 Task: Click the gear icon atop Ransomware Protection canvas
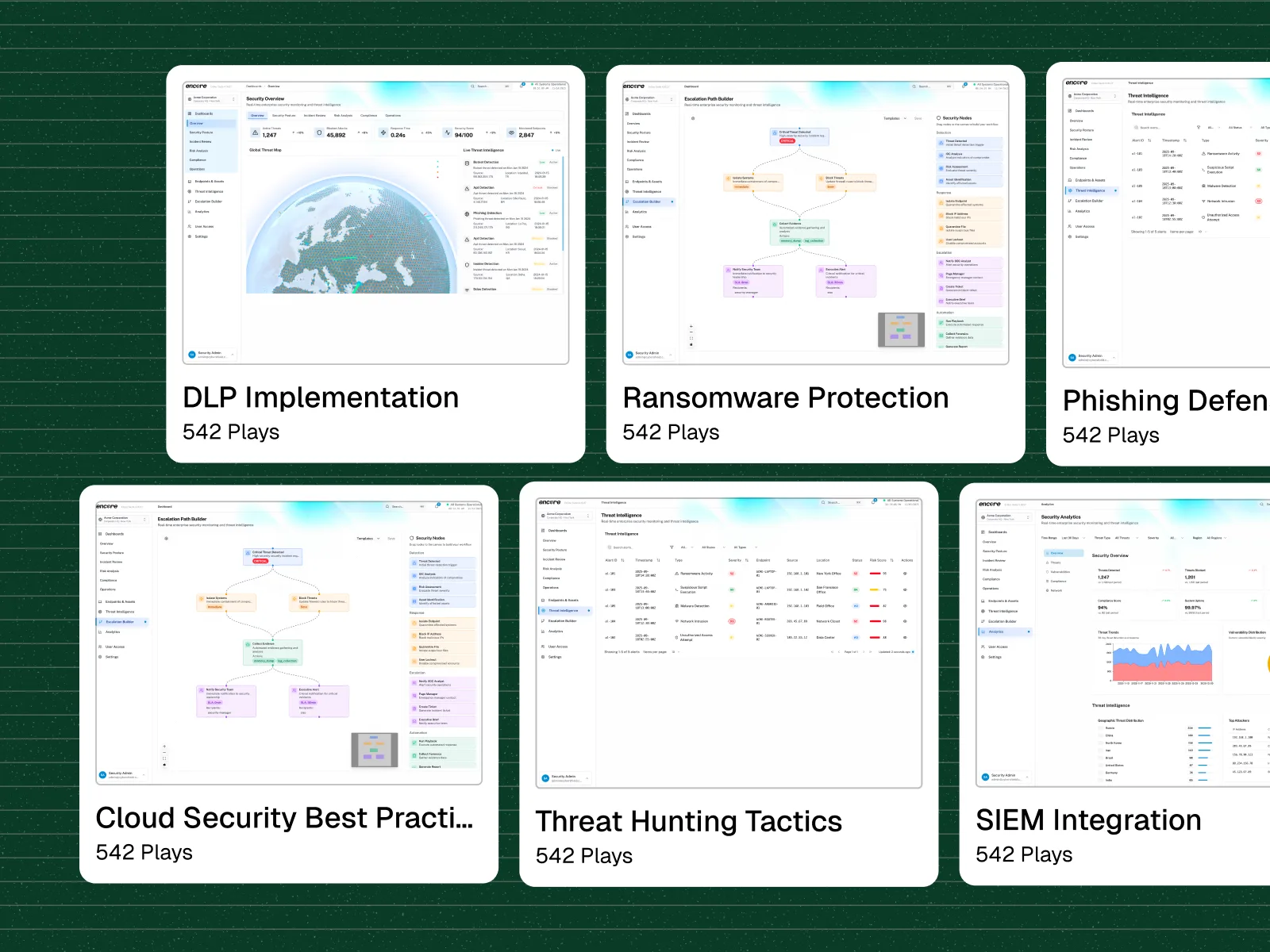pyautogui.click(x=693, y=118)
